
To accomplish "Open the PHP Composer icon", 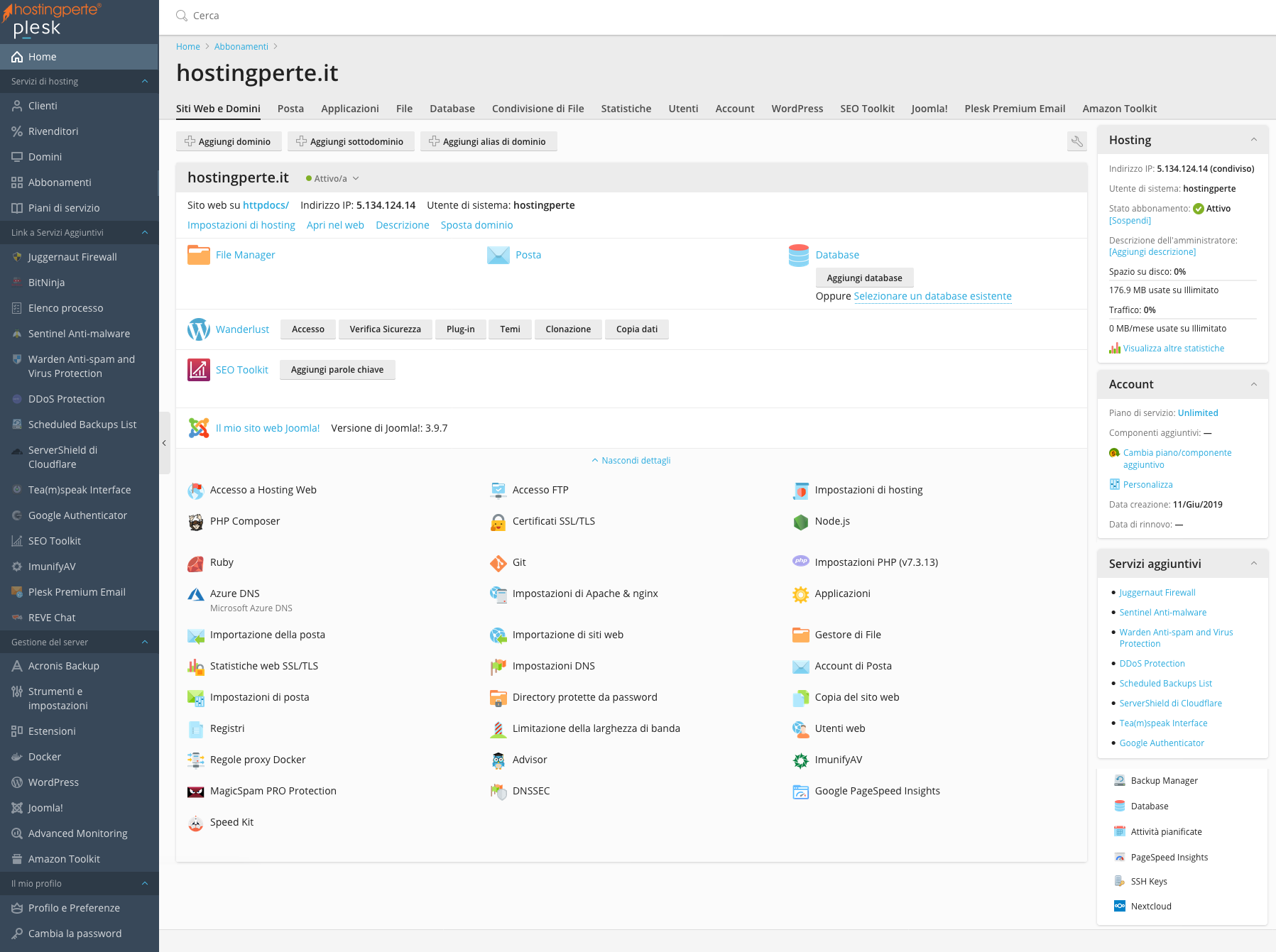I will tap(195, 522).
